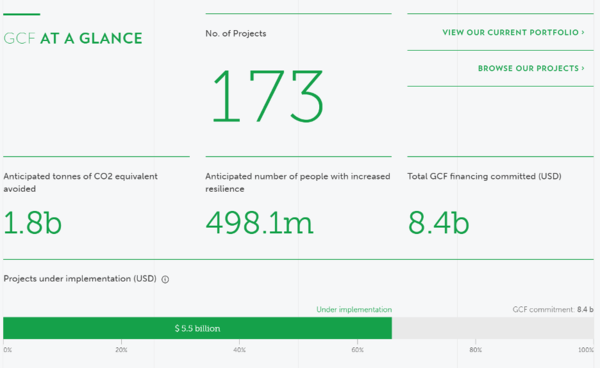
Task: Select the GCF AT A GLANCE heading
Action: click(x=73, y=38)
